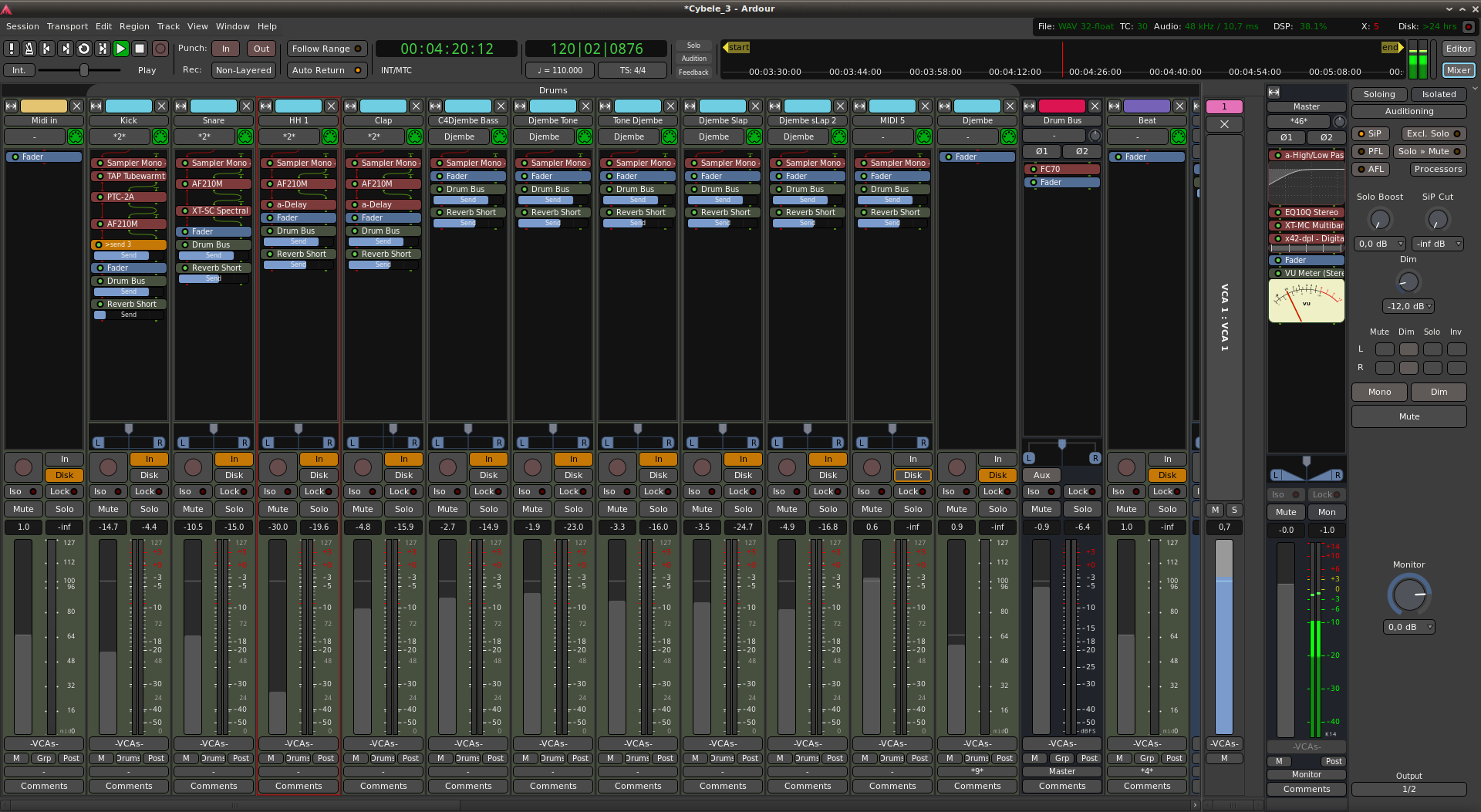
Task: Open the Window menu
Action: point(232,26)
